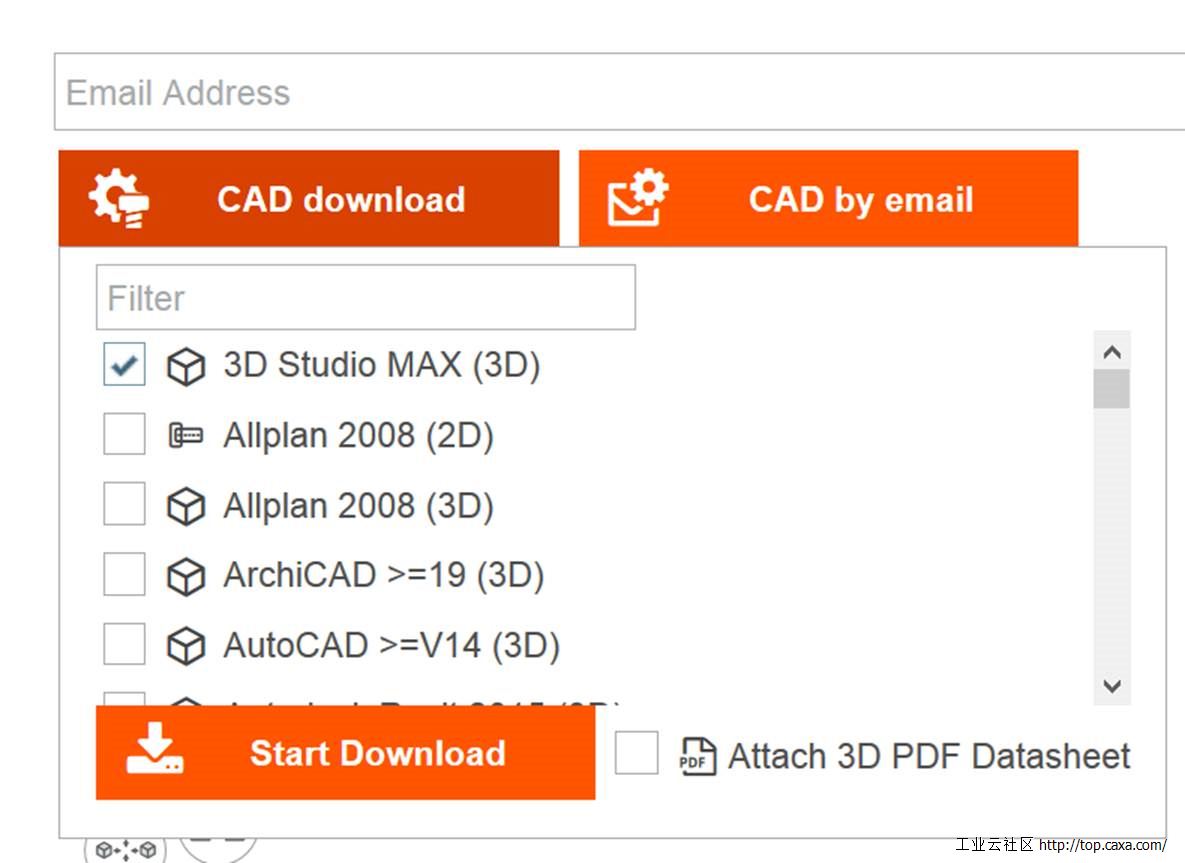
Task: Click the scroll down arrow in format list
Action: click(1112, 686)
